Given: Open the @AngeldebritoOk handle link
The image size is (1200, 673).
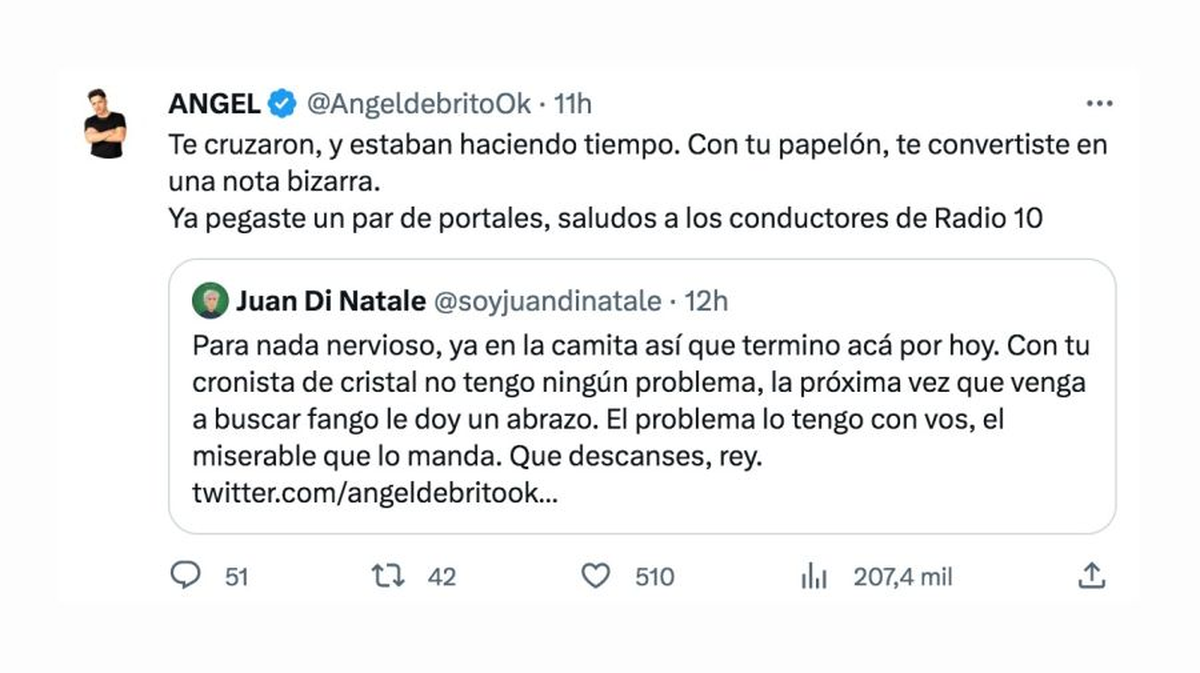Looking at the screenshot, I should [x=416, y=103].
